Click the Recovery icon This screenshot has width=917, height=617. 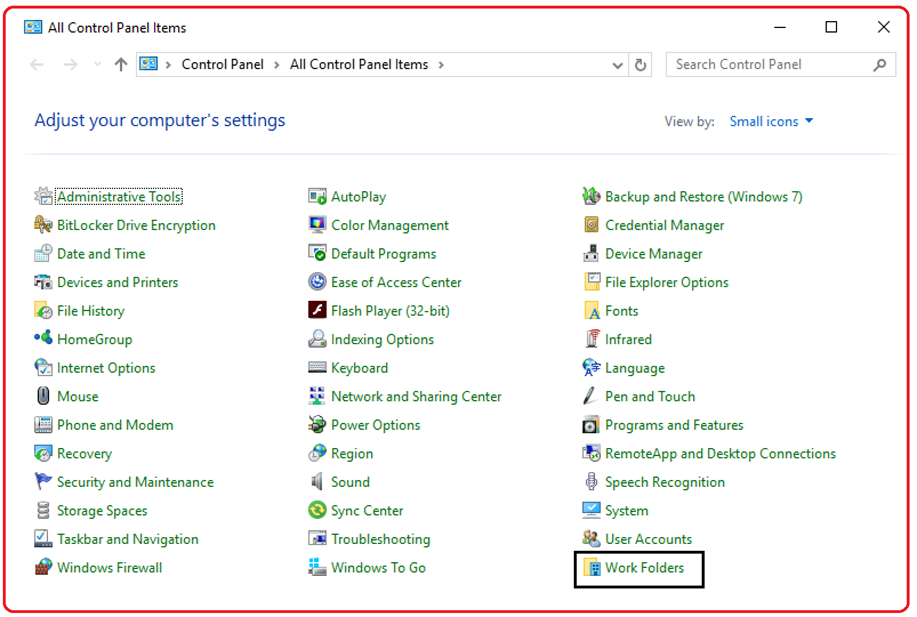tap(43, 454)
